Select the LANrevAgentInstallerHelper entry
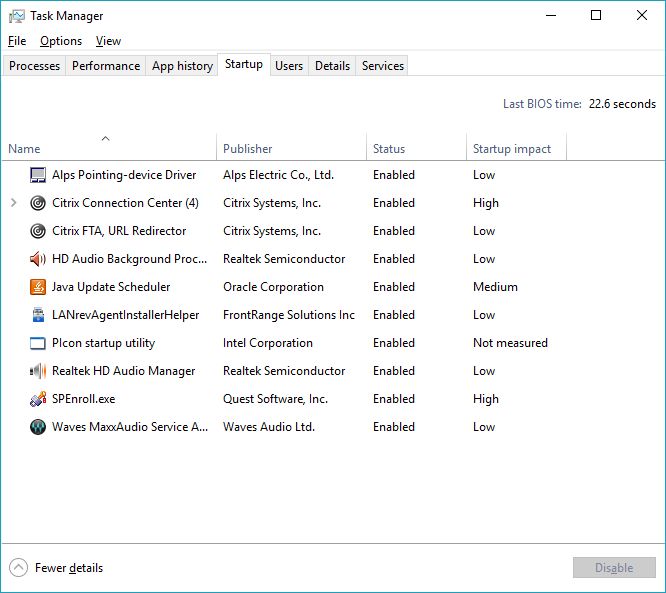The image size is (666, 593). coord(125,315)
